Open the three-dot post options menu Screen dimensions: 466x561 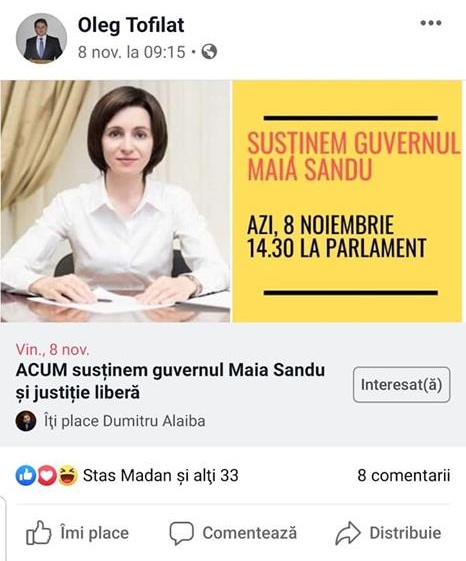coord(431,23)
